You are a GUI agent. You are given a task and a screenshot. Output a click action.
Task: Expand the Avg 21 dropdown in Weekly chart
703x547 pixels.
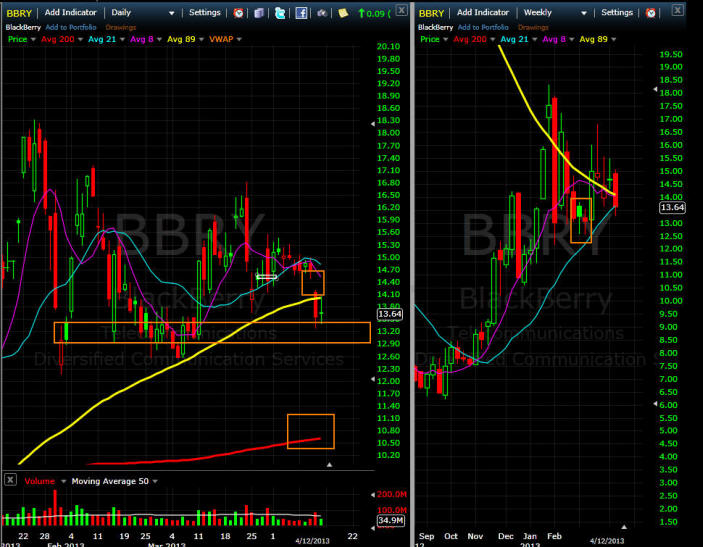[534, 39]
